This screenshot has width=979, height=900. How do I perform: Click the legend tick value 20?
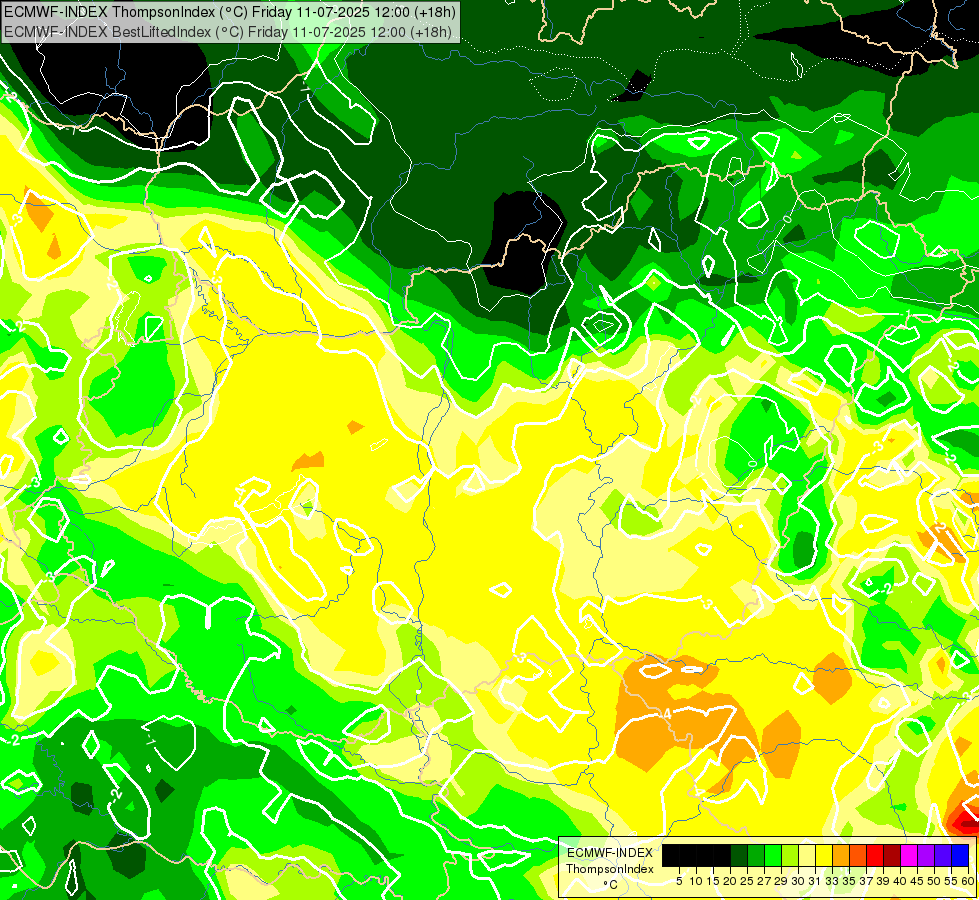731,881
